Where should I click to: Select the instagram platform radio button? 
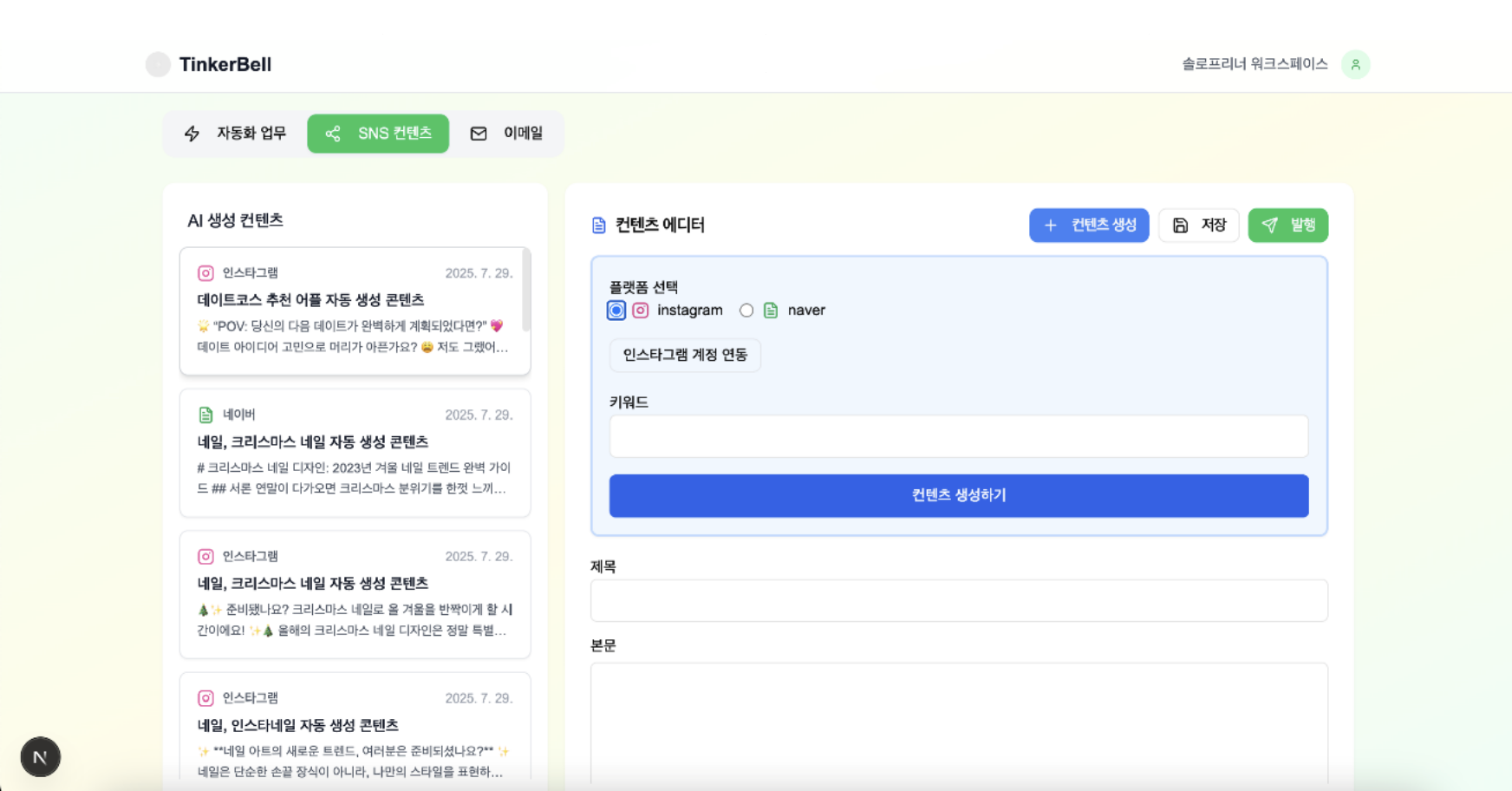click(x=616, y=310)
